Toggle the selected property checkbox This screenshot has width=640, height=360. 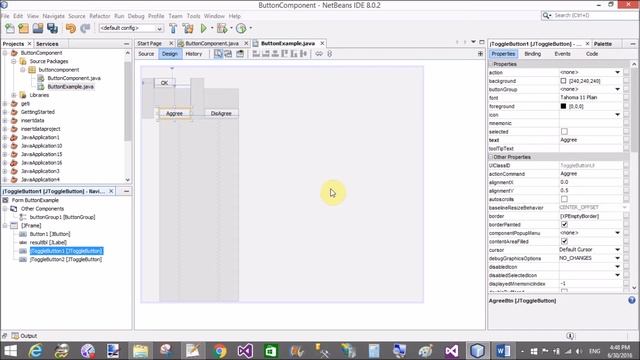[564, 131]
